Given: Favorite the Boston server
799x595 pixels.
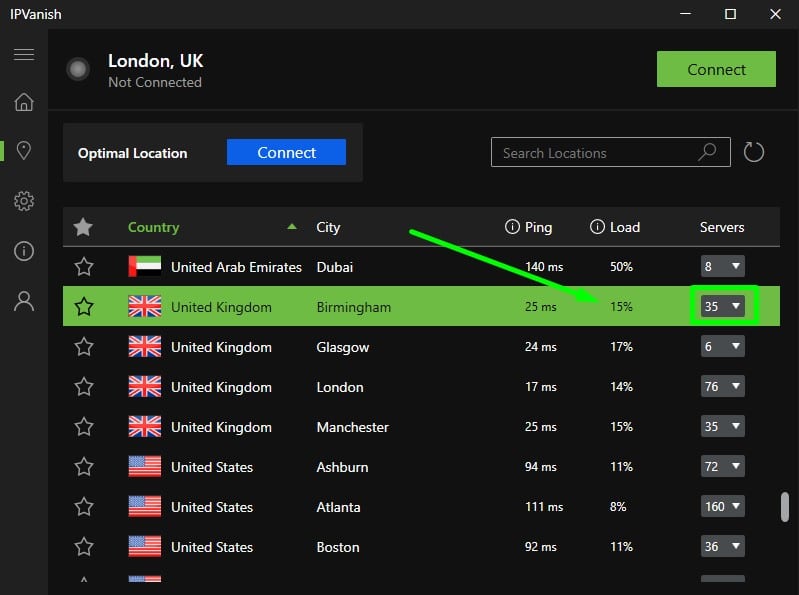Looking at the screenshot, I should (x=84, y=547).
